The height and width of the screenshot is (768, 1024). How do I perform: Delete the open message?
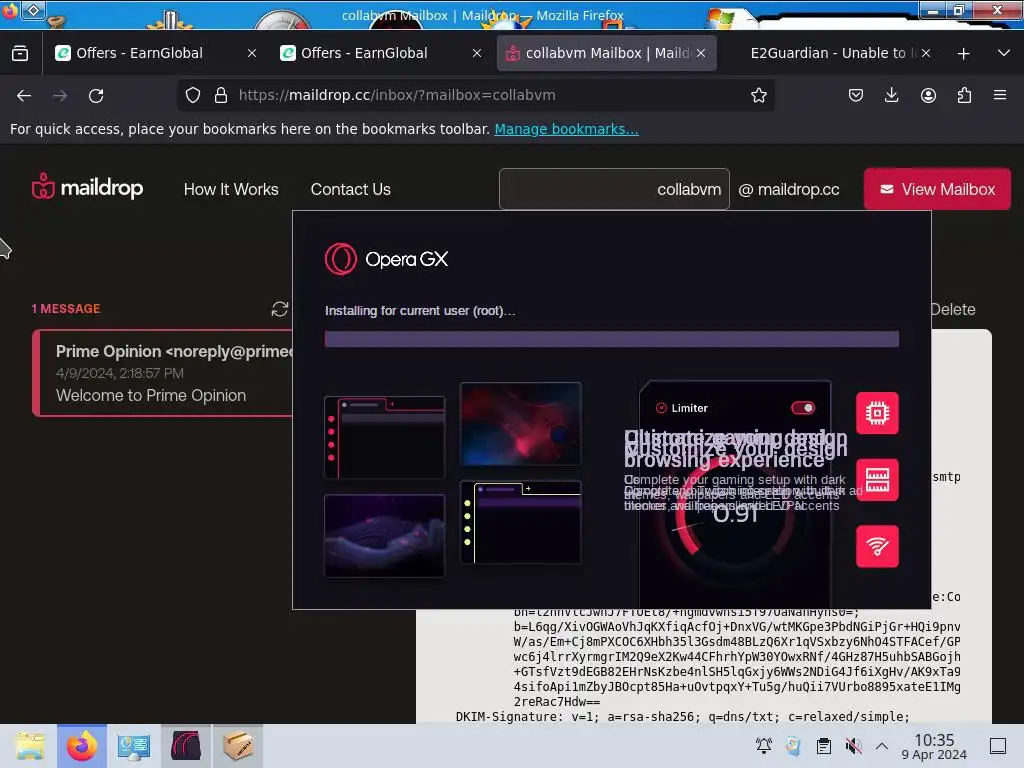click(x=953, y=310)
